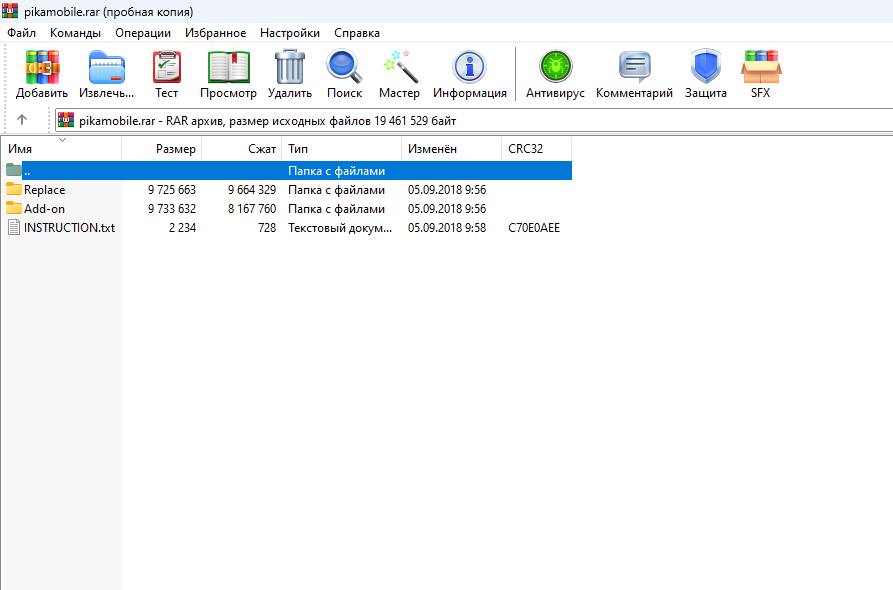Screen dimensions: 893x590
Task: Open the Просмотр (View) book icon
Action: click(x=228, y=67)
